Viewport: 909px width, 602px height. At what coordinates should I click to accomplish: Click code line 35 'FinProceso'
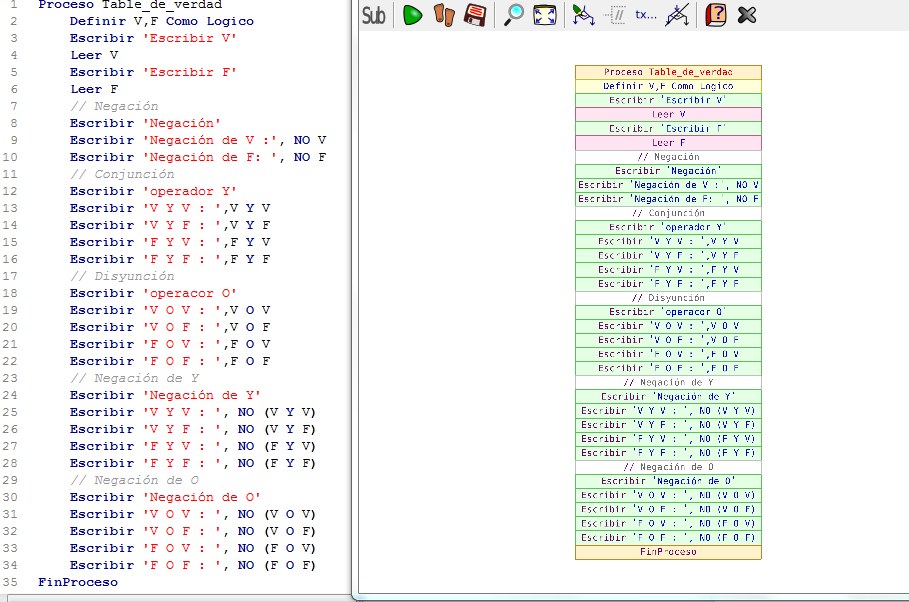pyautogui.click(x=78, y=582)
